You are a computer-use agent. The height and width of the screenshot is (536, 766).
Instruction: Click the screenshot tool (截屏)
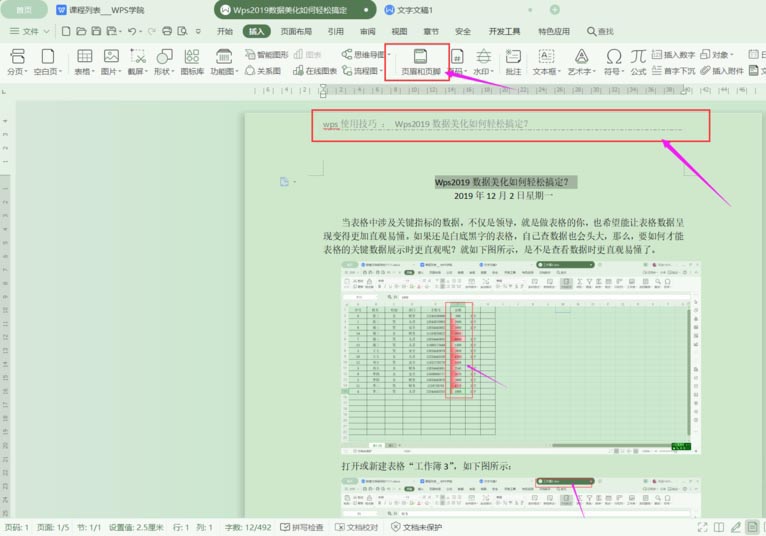tap(137, 62)
